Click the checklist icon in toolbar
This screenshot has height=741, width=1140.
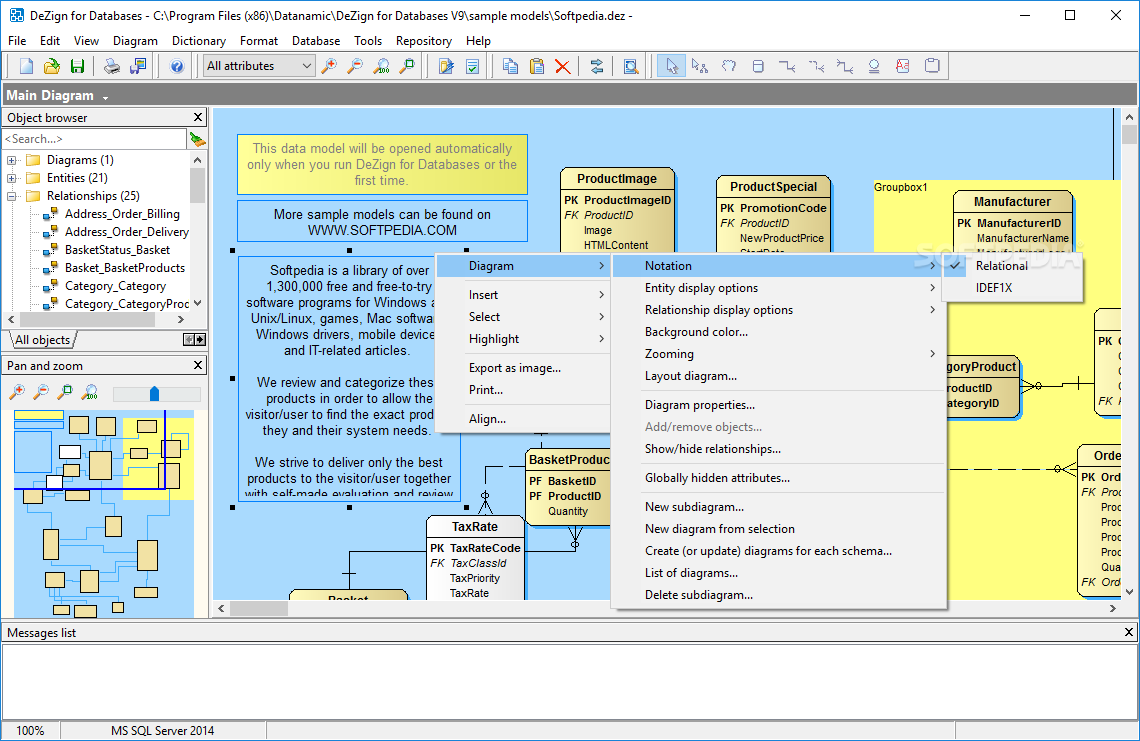coord(473,66)
